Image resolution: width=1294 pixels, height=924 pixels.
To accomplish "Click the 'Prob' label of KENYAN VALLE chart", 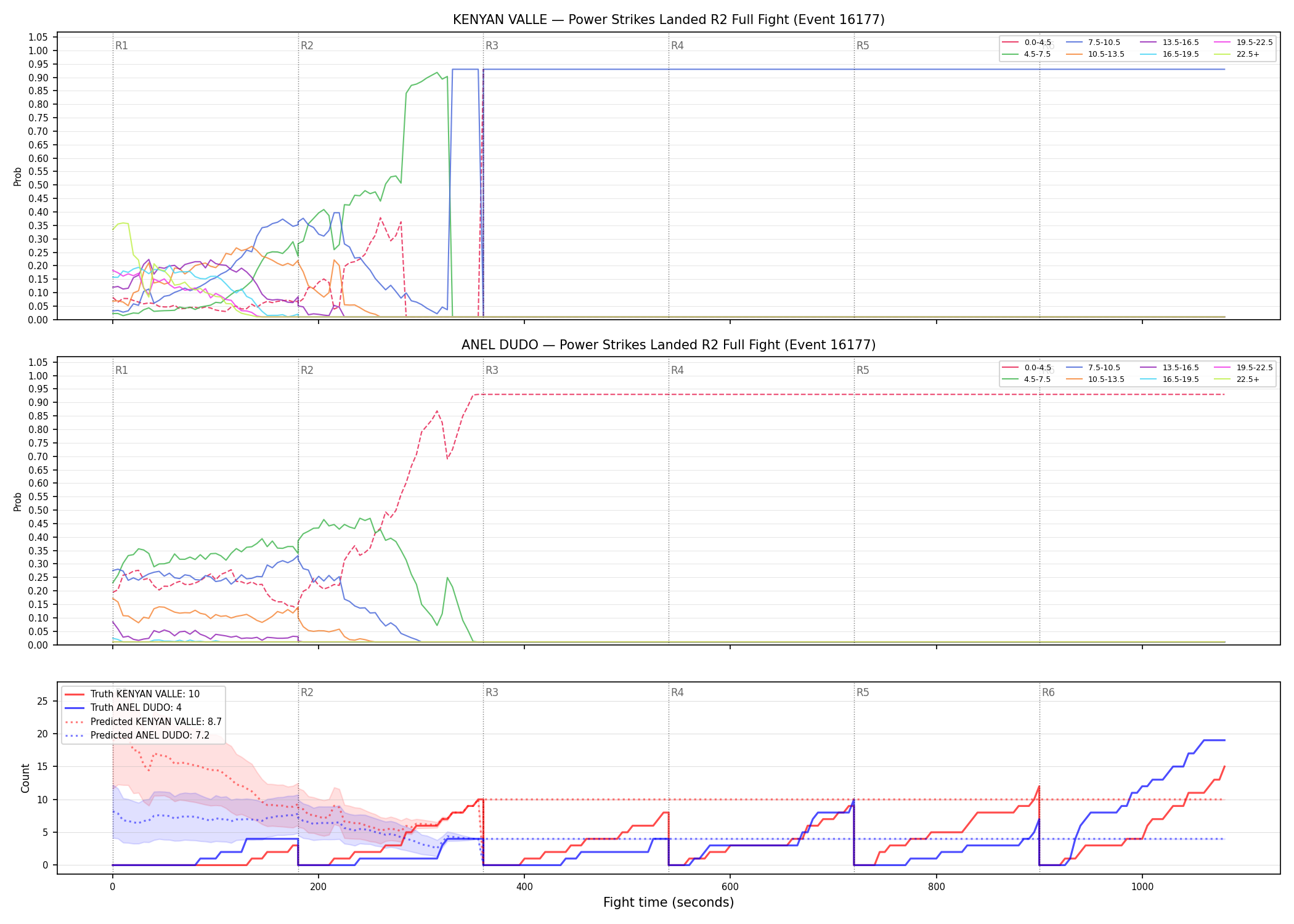I will tap(18, 177).
